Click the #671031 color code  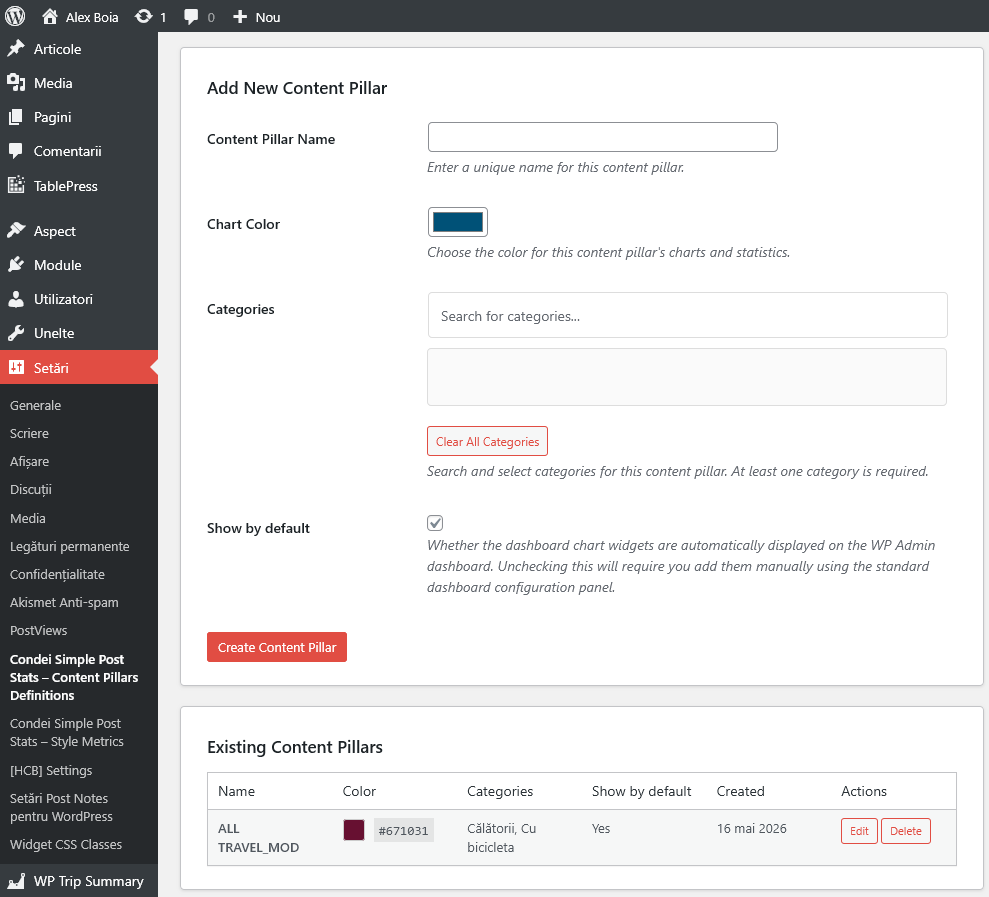(x=404, y=831)
